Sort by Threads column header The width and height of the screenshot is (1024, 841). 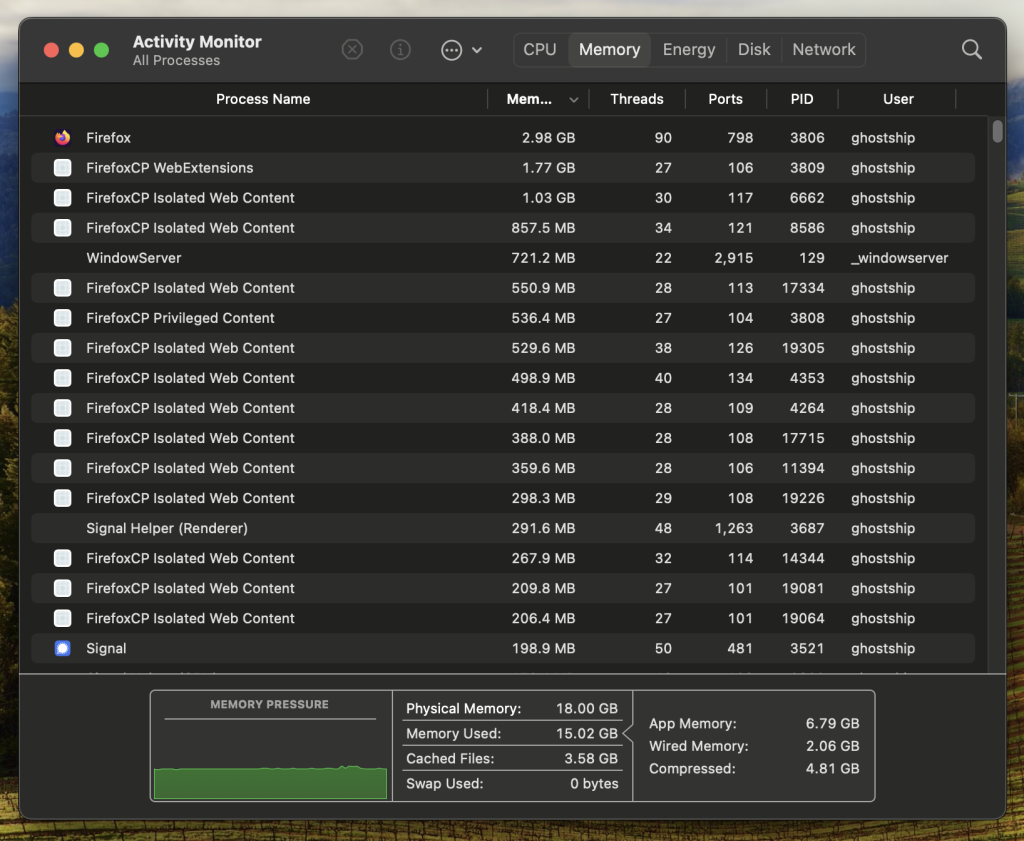637,99
